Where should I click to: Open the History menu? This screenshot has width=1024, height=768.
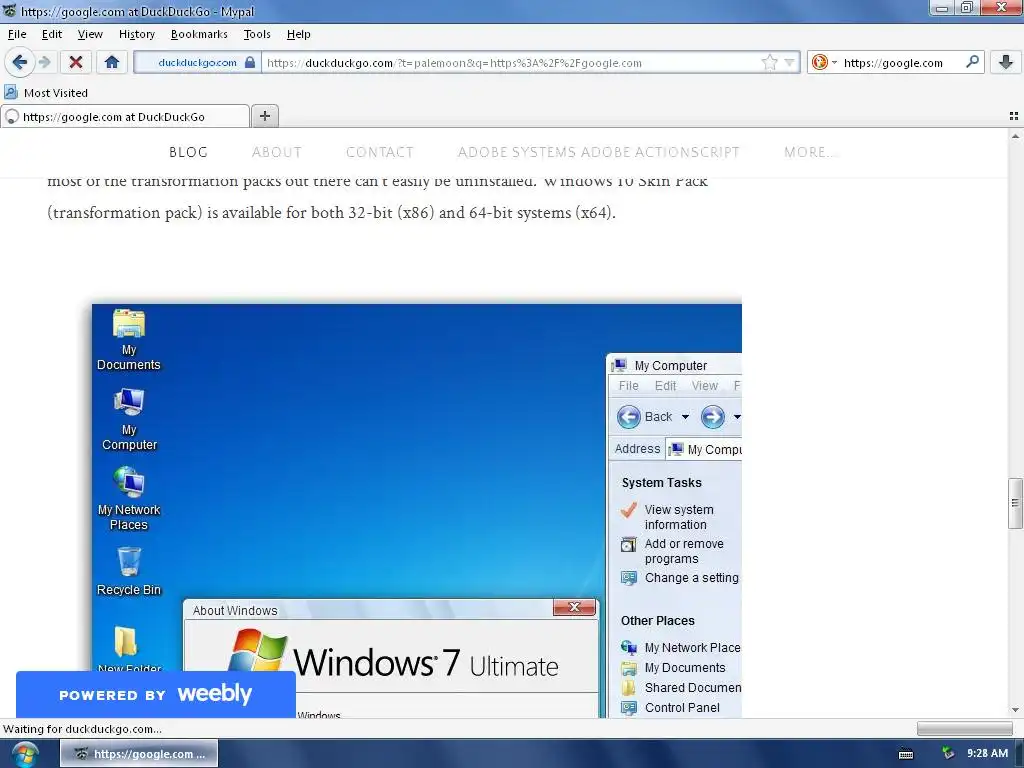click(136, 34)
